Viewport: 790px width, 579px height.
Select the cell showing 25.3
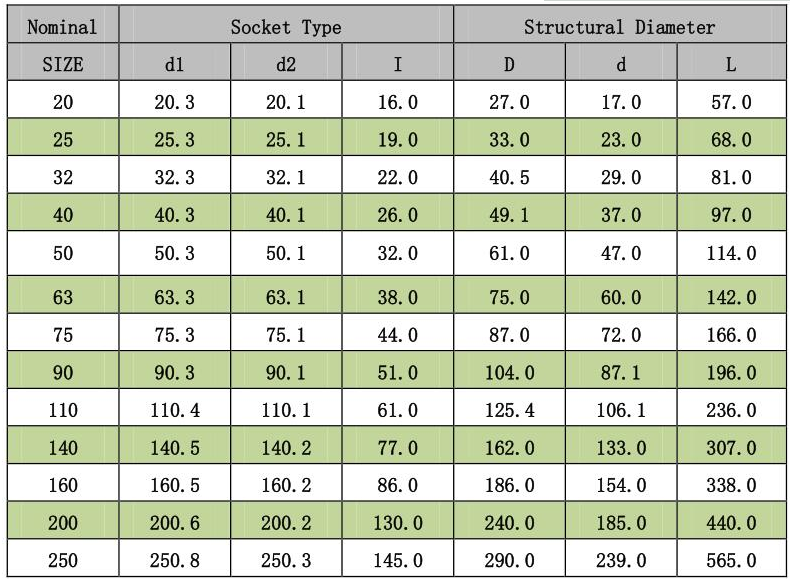175,137
